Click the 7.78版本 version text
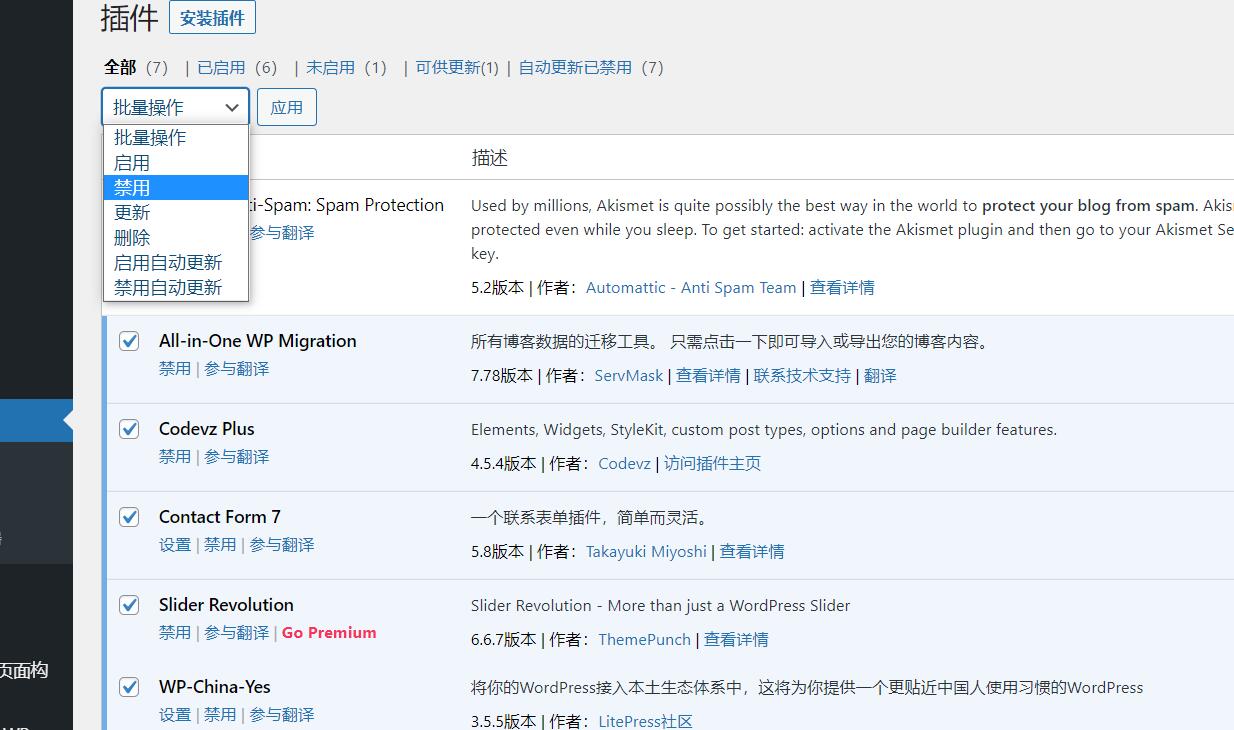 click(502, 376)
